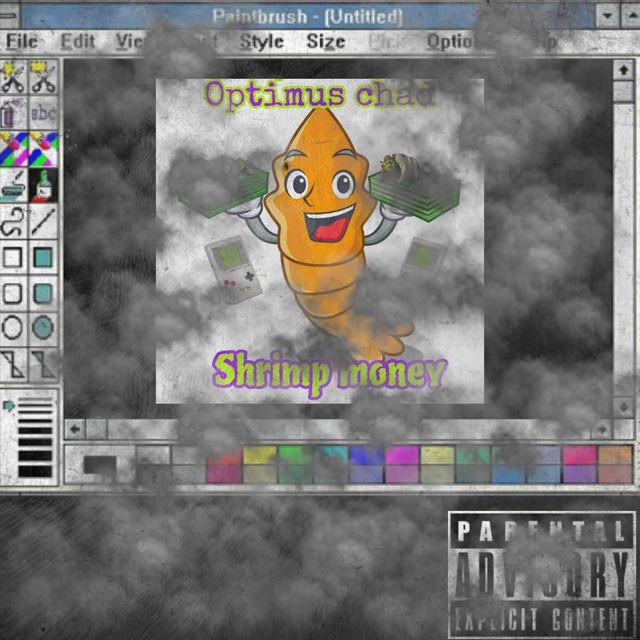Open the File menu
This screenshot has height=640, width=640.
pyautogui.click(x=22, y=41)
